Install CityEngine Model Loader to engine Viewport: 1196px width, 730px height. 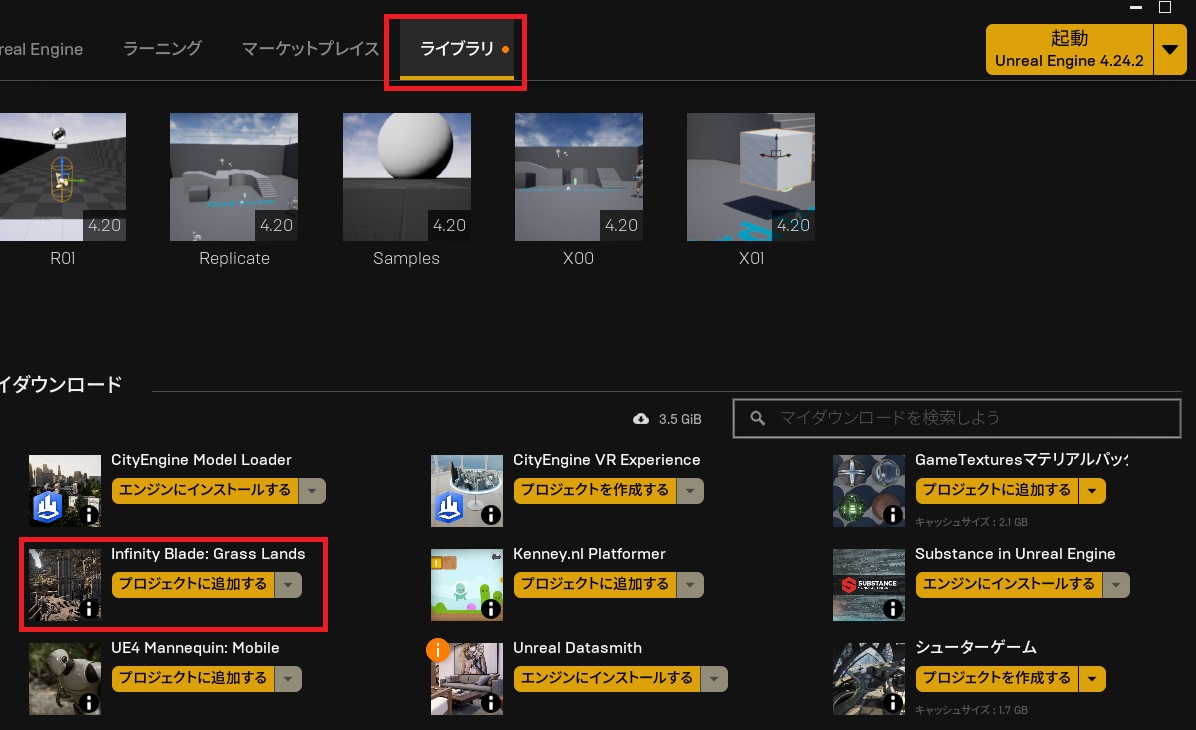point(204,490)
